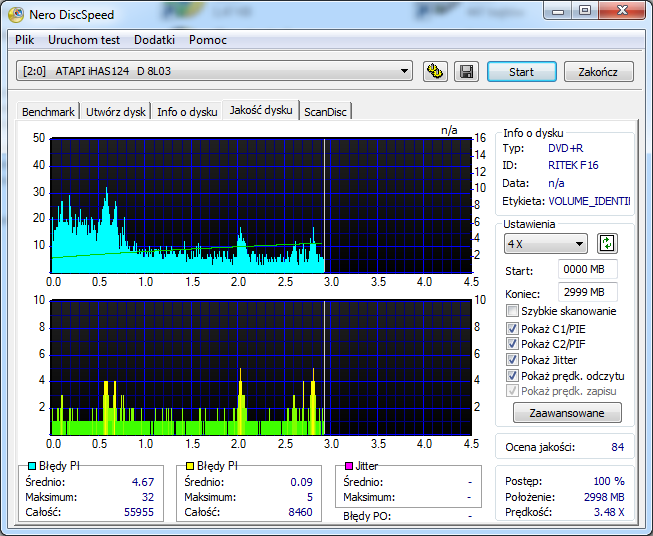Click the PIF total value 8460

pos(300,512)
